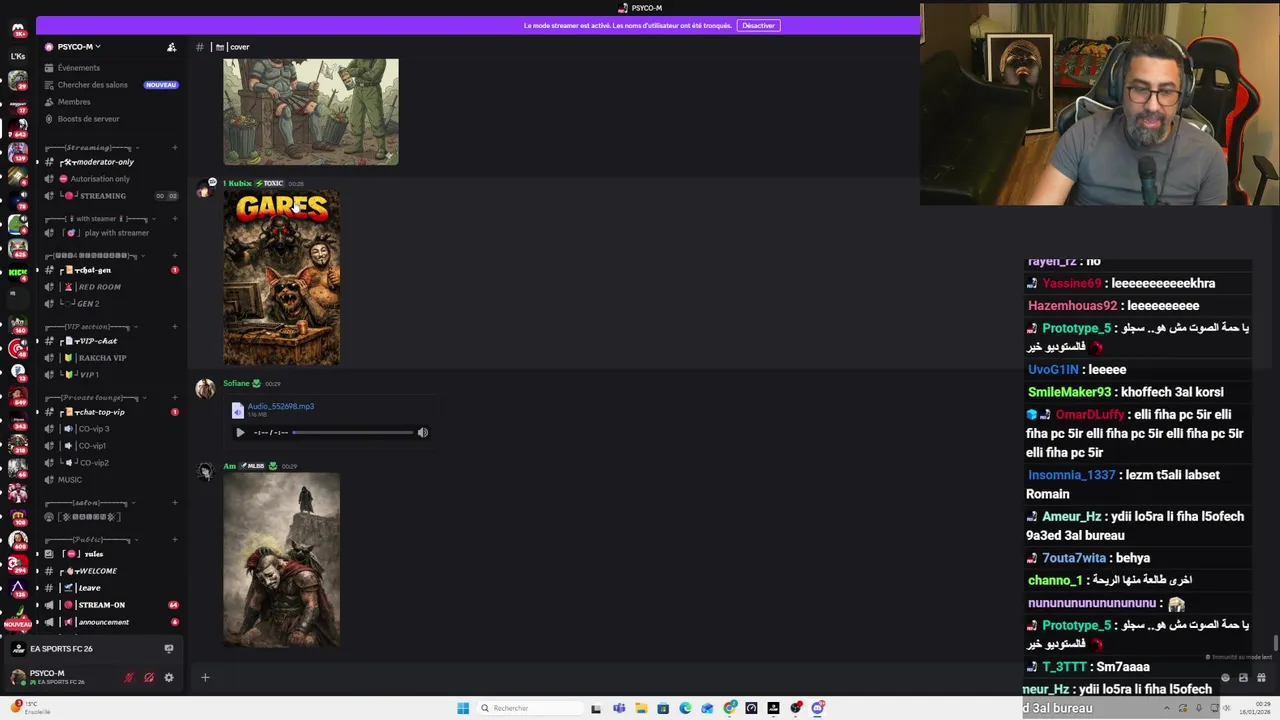Open Discord user settings gear
This screenshot has width=1280, height=720.
169,678
